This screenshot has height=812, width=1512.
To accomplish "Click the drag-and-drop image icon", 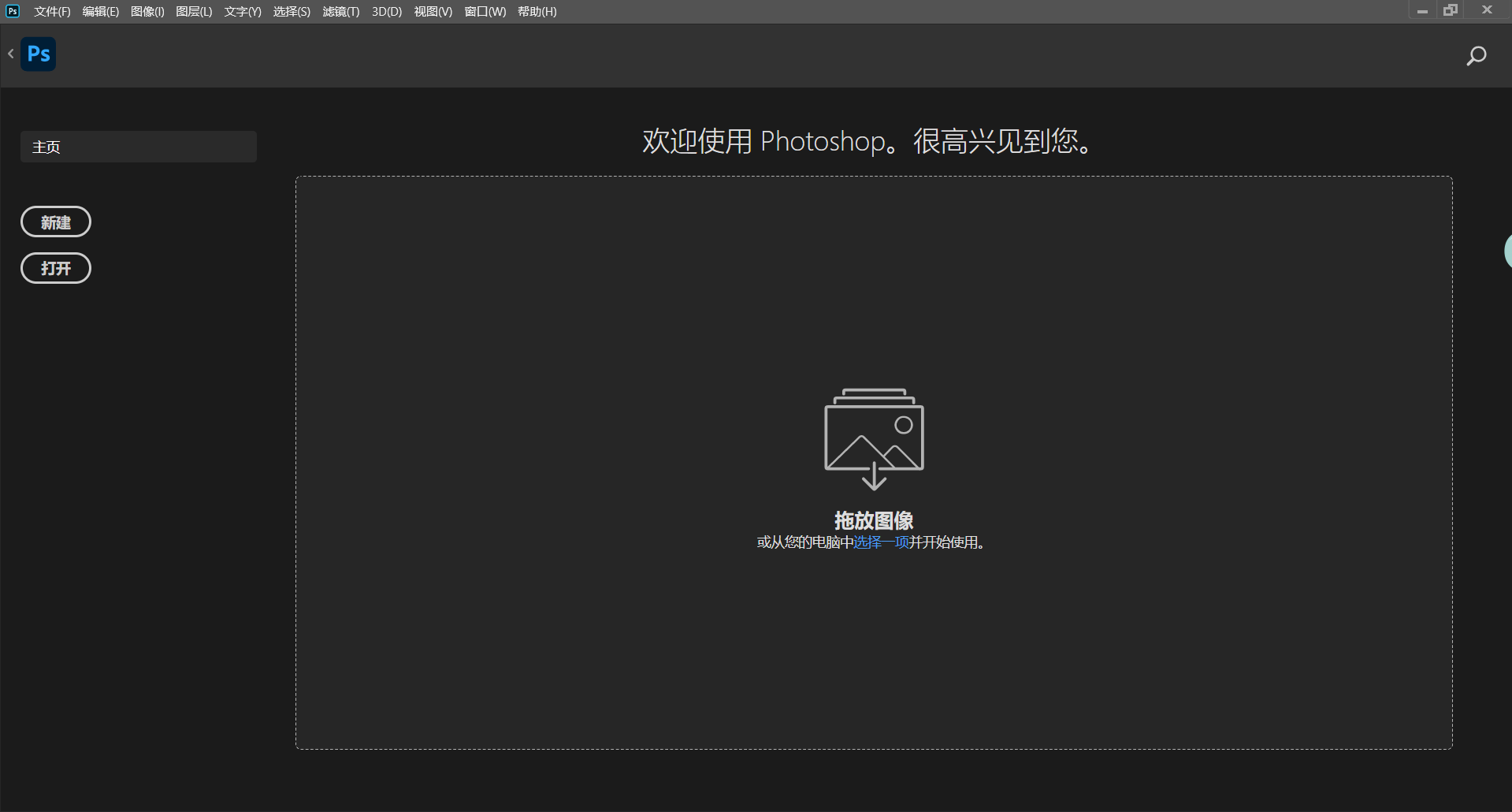I will coord(874,439).
